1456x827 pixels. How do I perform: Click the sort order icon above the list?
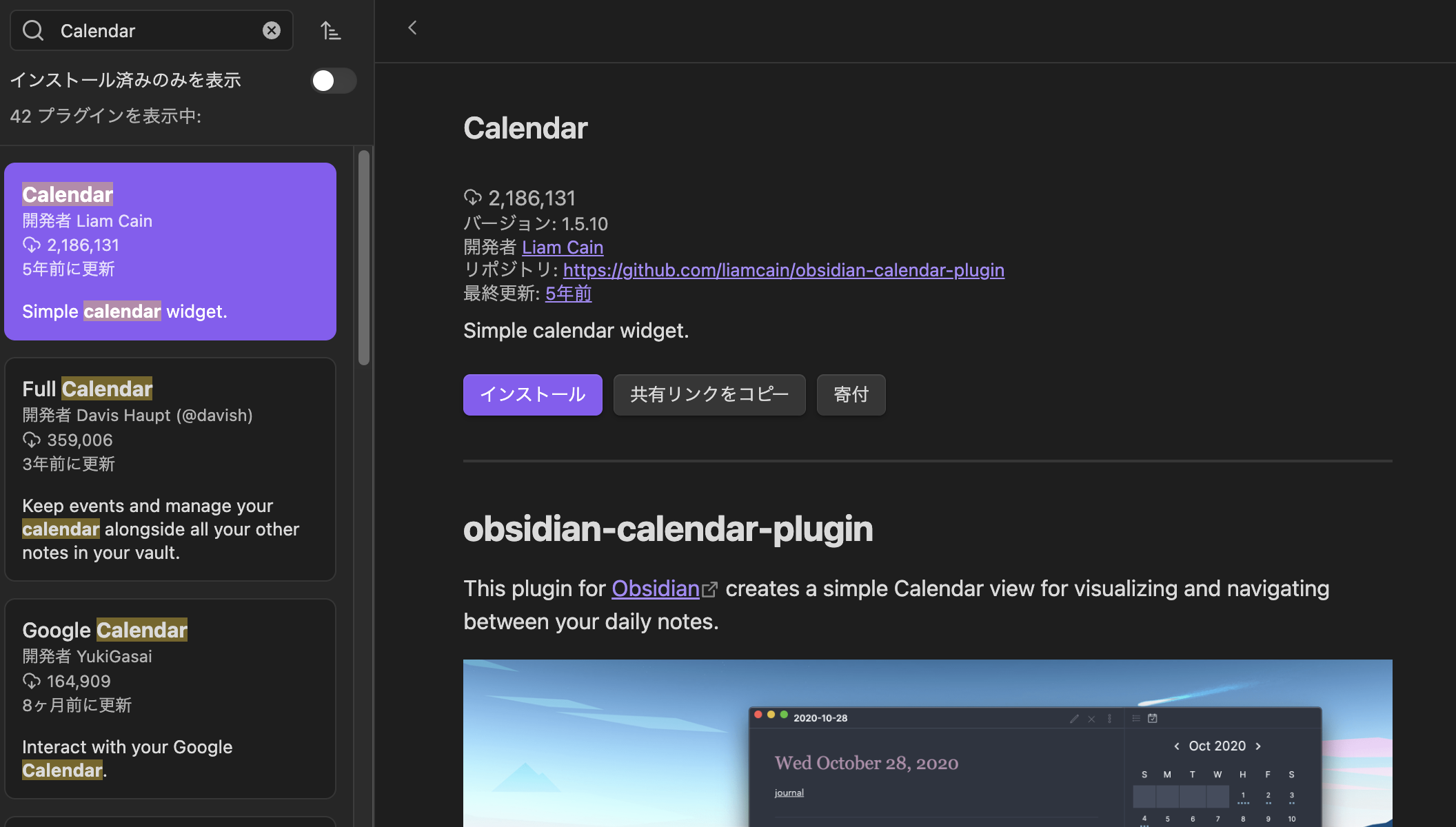(x=330, y=30)
